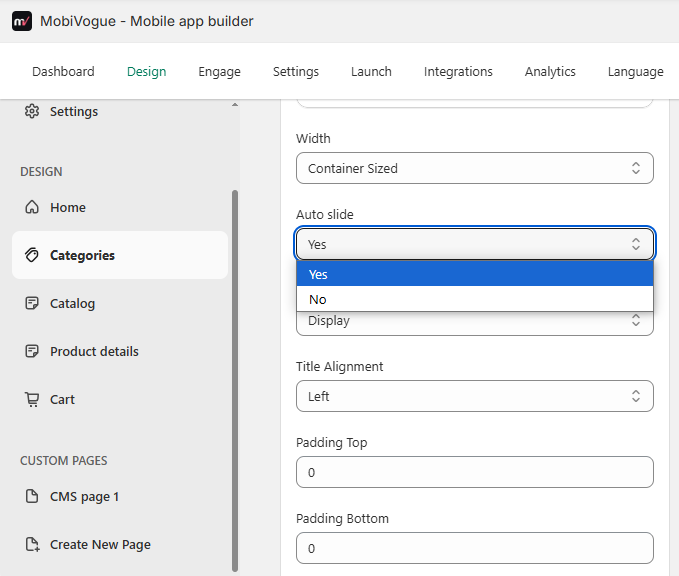This screenshot has height=576, width=679.
Task: Click the CMS page 1 document icon
Action: tap(32, 496)
